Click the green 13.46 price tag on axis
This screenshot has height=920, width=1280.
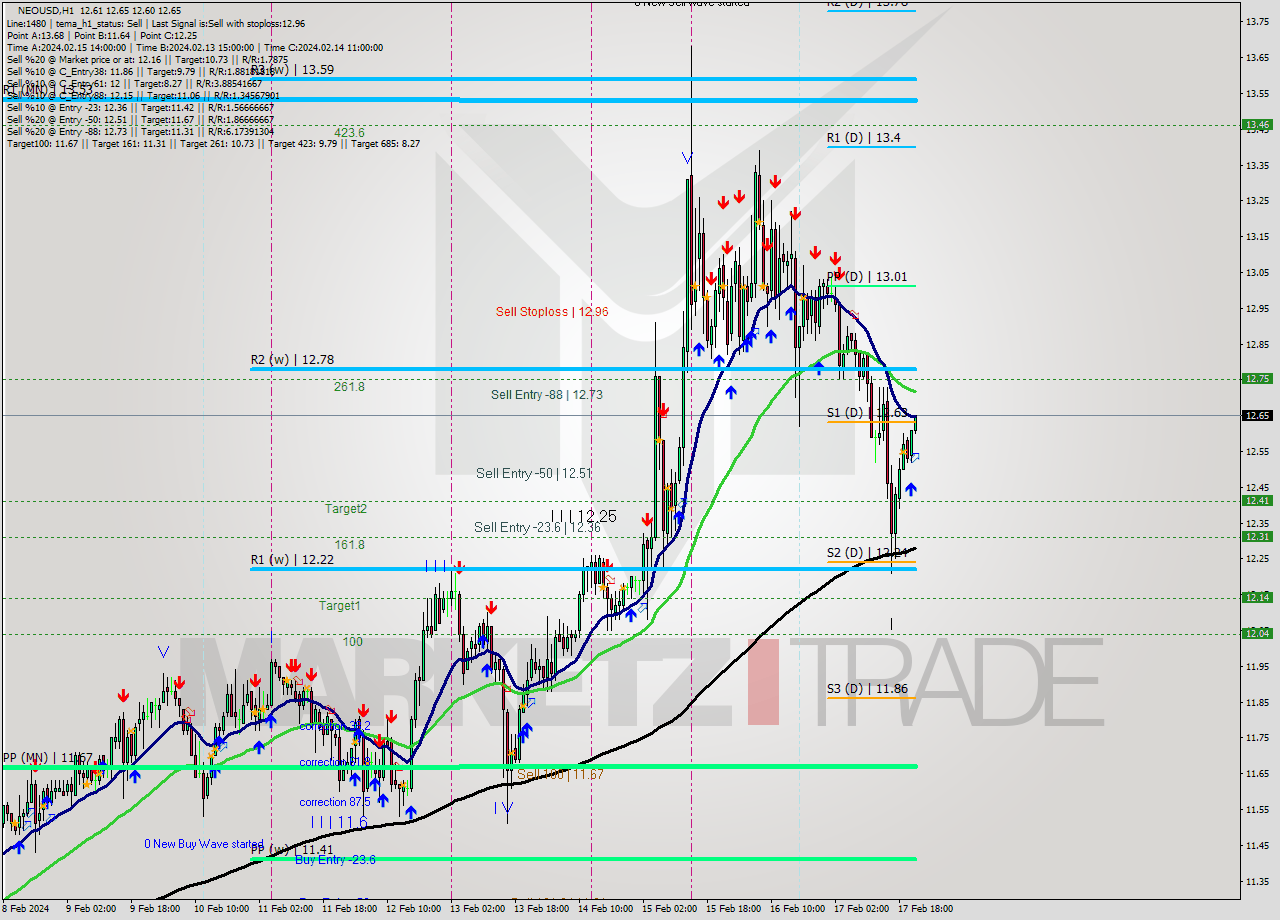(1257, 125)
